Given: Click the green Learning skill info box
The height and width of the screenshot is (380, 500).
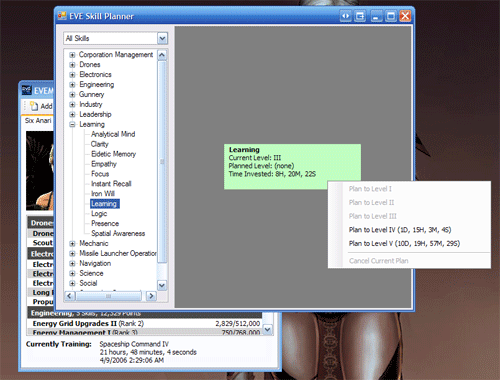Looking at the screenshot, I should click(x=292, y=166).
